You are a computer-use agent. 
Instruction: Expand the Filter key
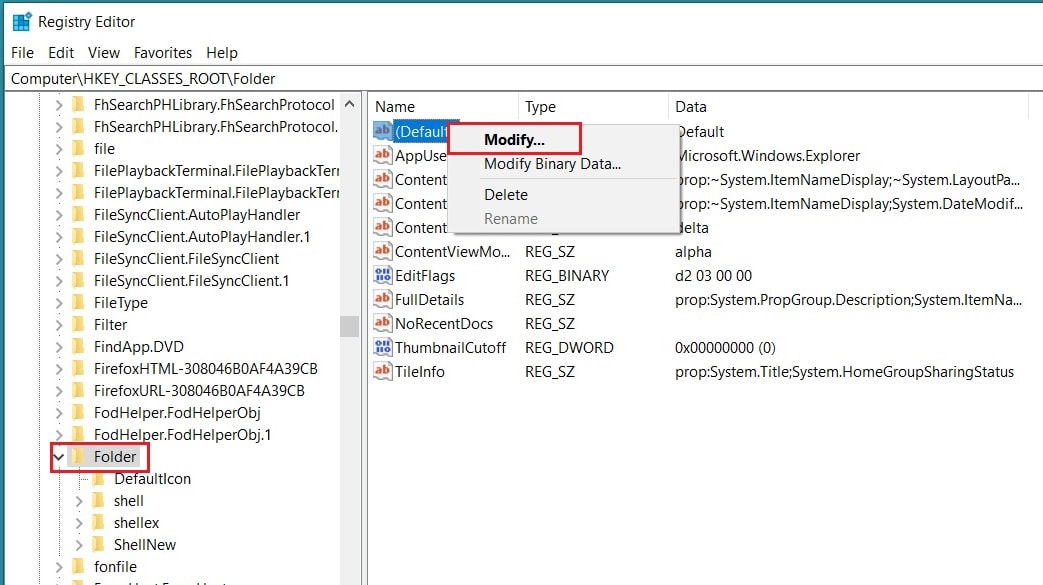59,325
